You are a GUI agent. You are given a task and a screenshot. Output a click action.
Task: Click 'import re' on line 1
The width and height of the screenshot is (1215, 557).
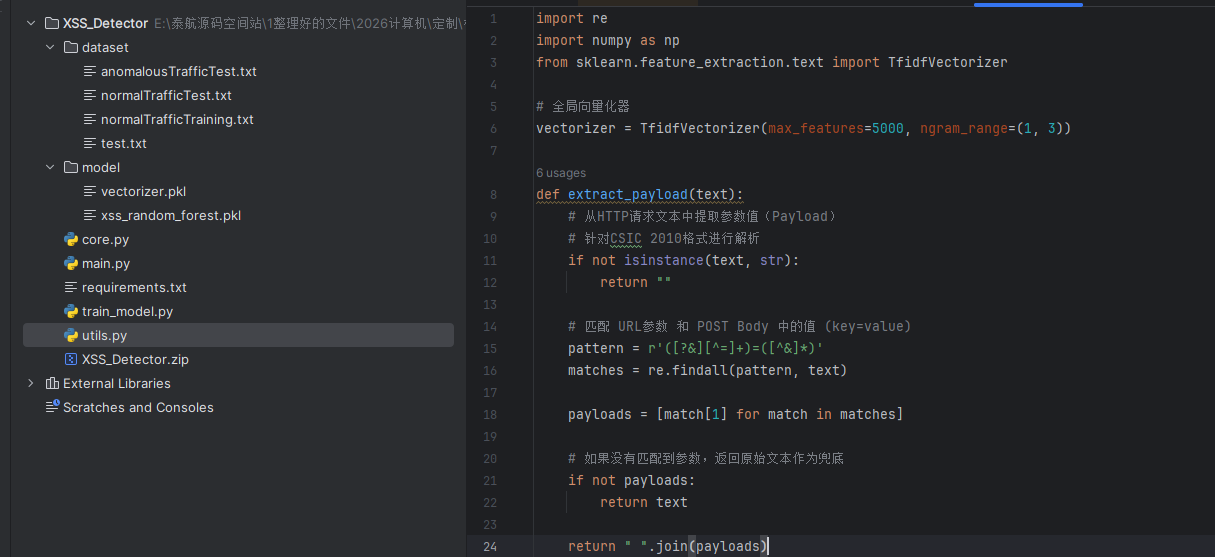(x=571, y=18)
